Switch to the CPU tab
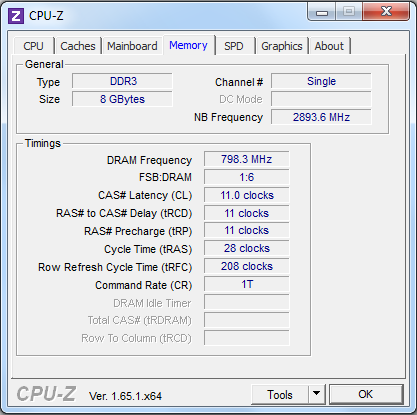The height and width of the screenshot is (415, 417). (33, 46)
